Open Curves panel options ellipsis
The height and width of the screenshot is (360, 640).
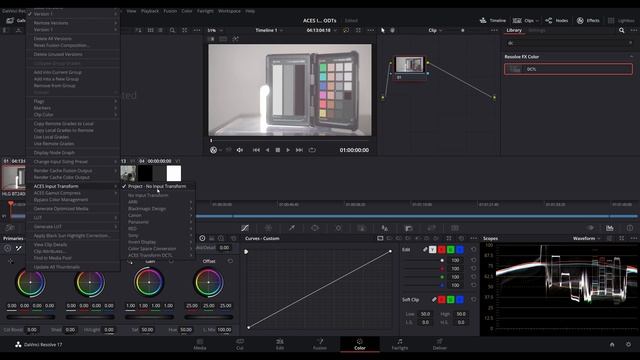[x=473, y=238]
